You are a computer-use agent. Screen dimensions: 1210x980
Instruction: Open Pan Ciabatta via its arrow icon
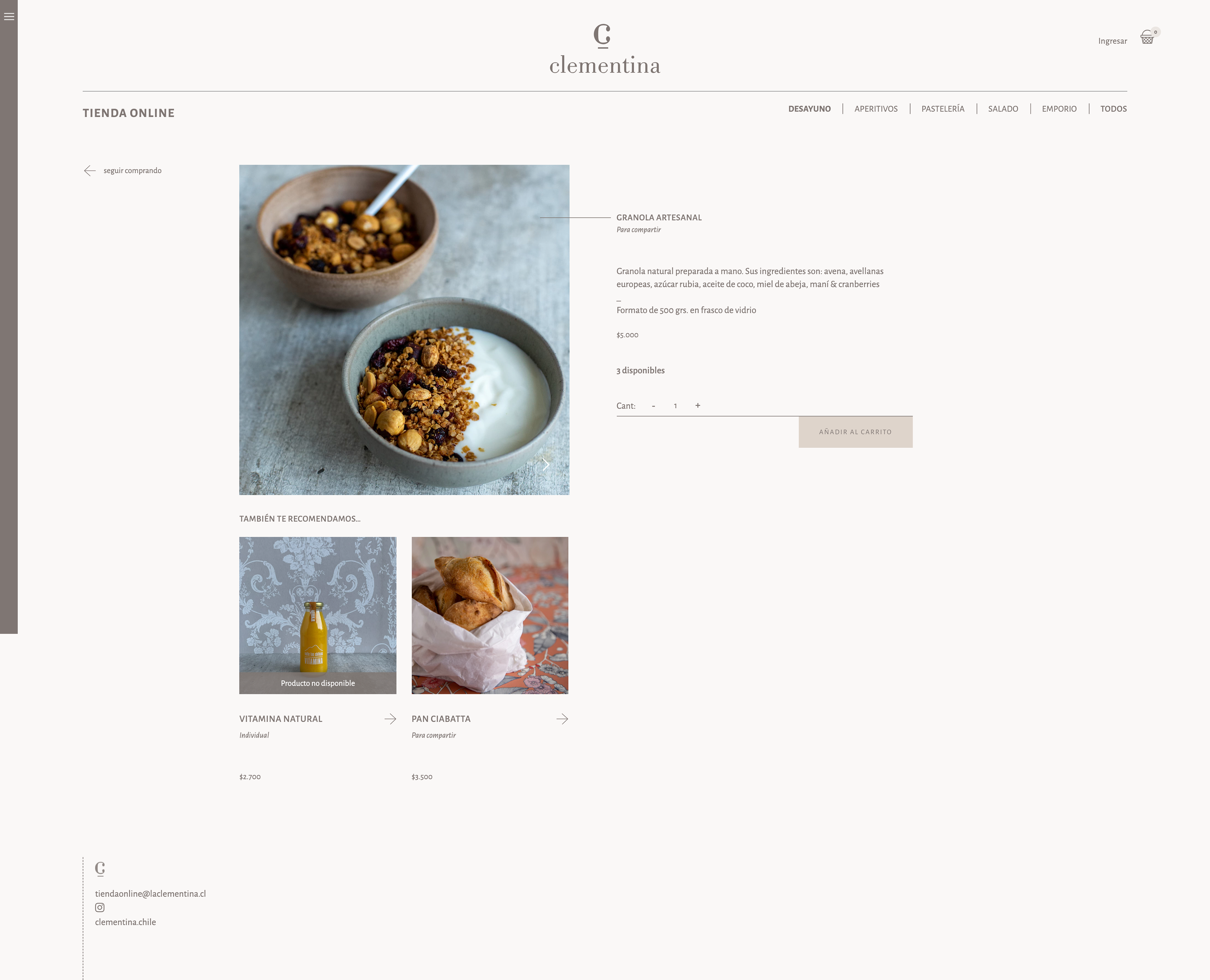tap(562, 719)
